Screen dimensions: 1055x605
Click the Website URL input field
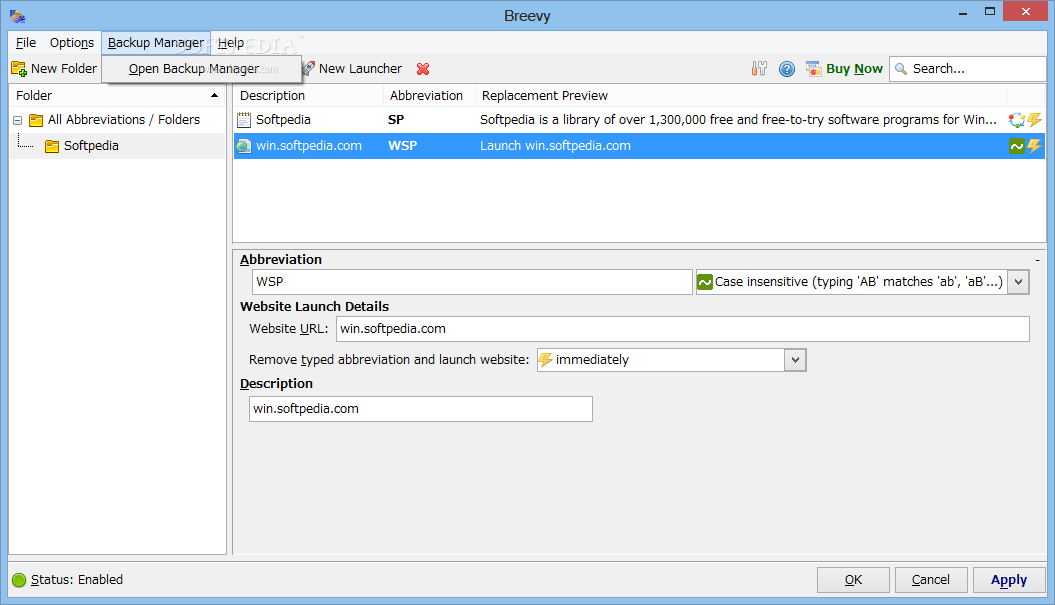point(683,329)
